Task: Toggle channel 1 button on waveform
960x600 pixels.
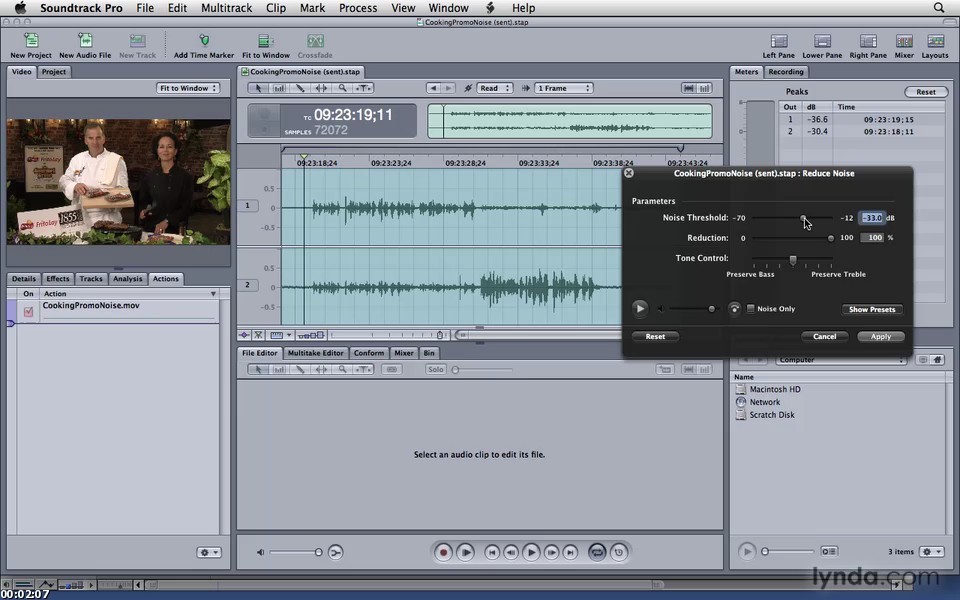Action: tap(247, 206)
